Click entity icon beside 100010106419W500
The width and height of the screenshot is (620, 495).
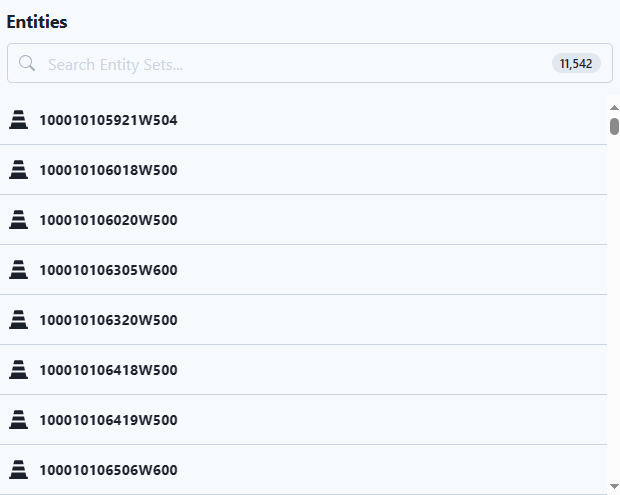point(19,420)
